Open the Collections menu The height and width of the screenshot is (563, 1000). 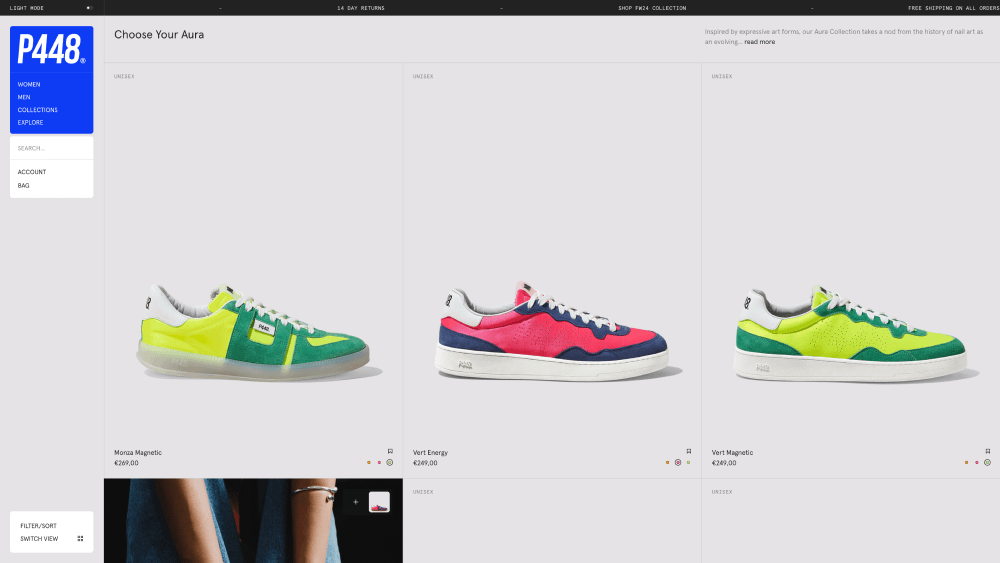(37, 110)
